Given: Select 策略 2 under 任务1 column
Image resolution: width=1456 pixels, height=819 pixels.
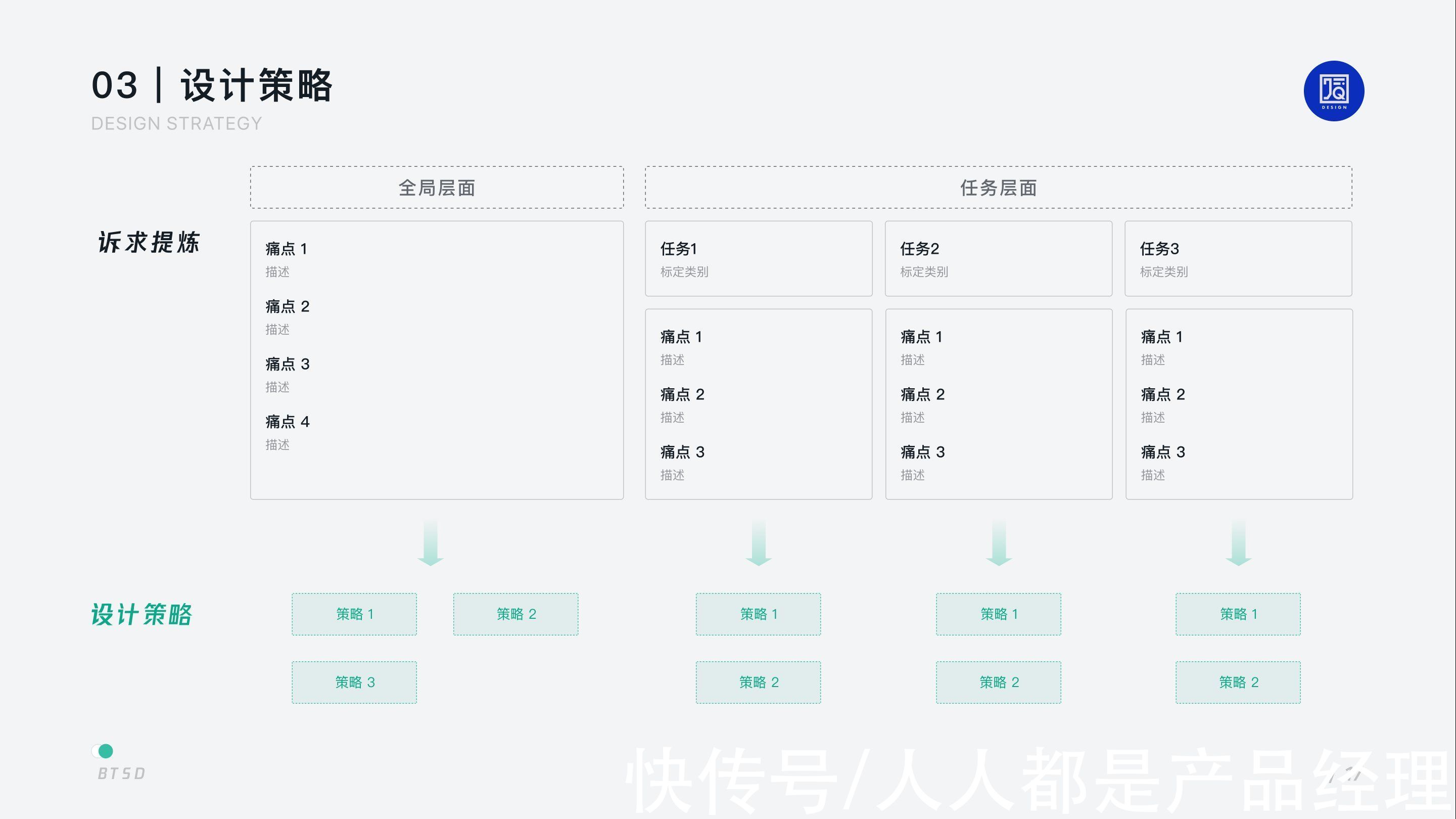Looking at the screenshot, I should (x=758, y=682).
